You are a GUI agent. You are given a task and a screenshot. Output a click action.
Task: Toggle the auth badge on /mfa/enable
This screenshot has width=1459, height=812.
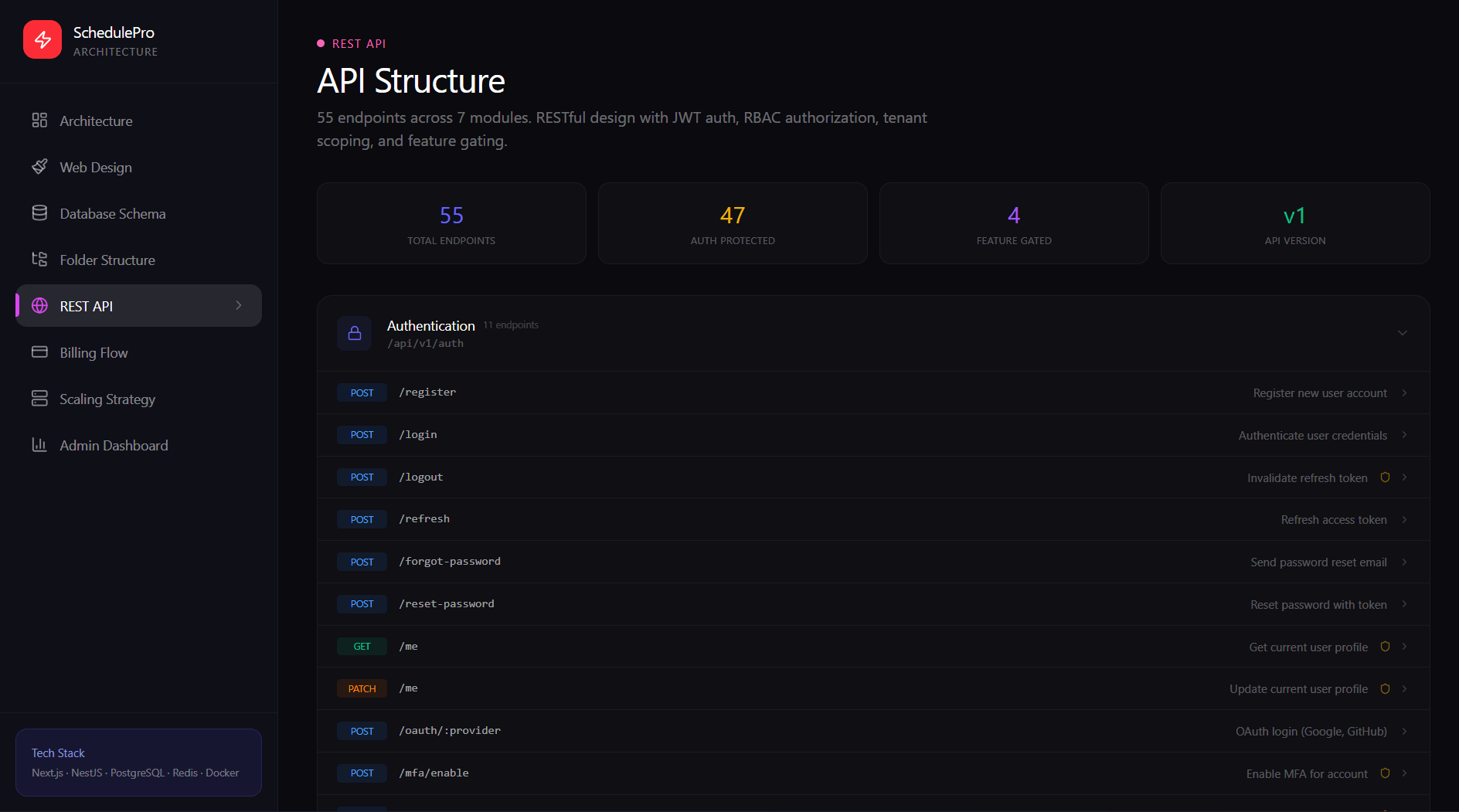click(x=1384, y=773)
